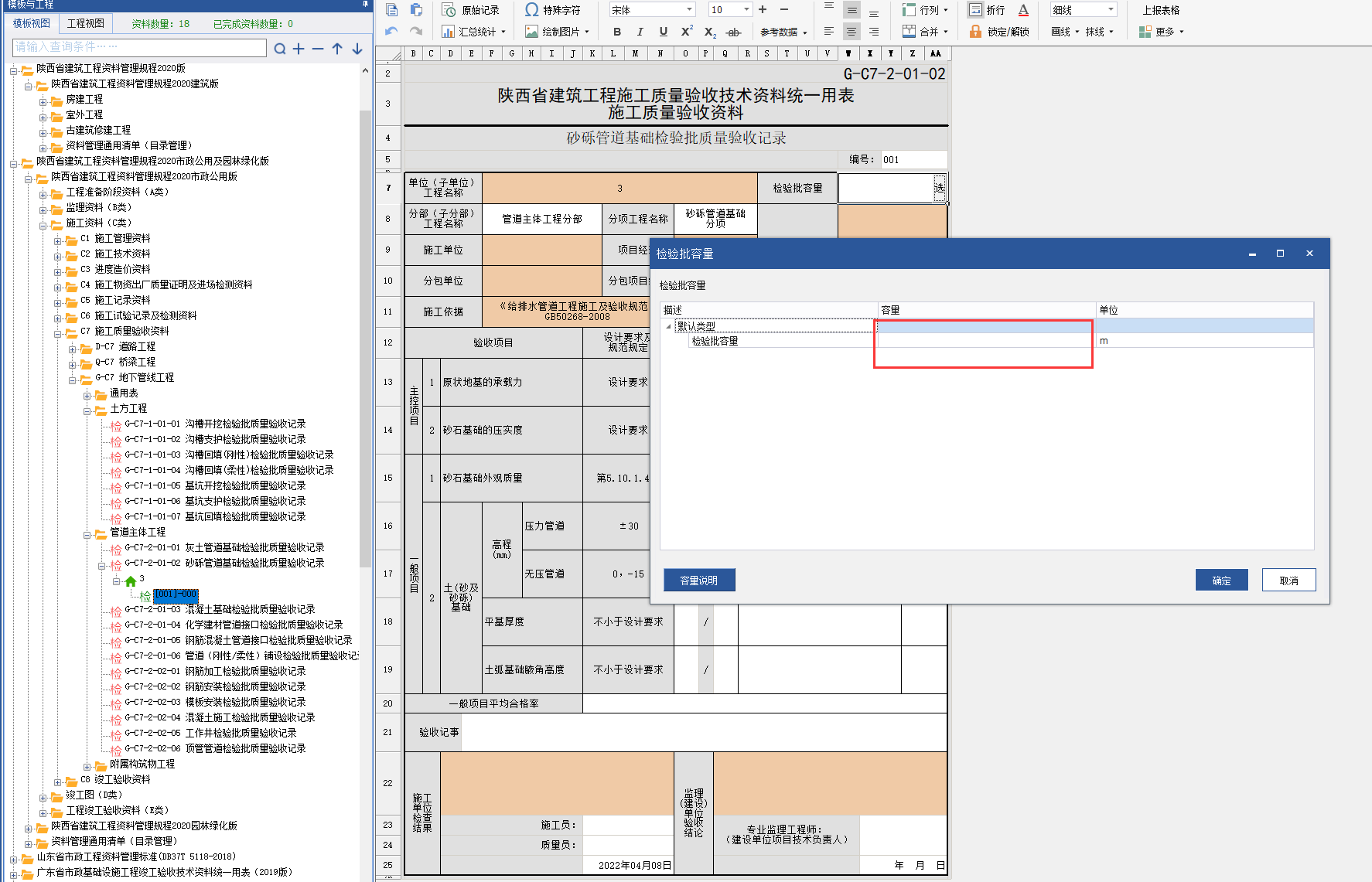
Task: Cancel dialog with 取消 button
Action: tap(1288, 581)
